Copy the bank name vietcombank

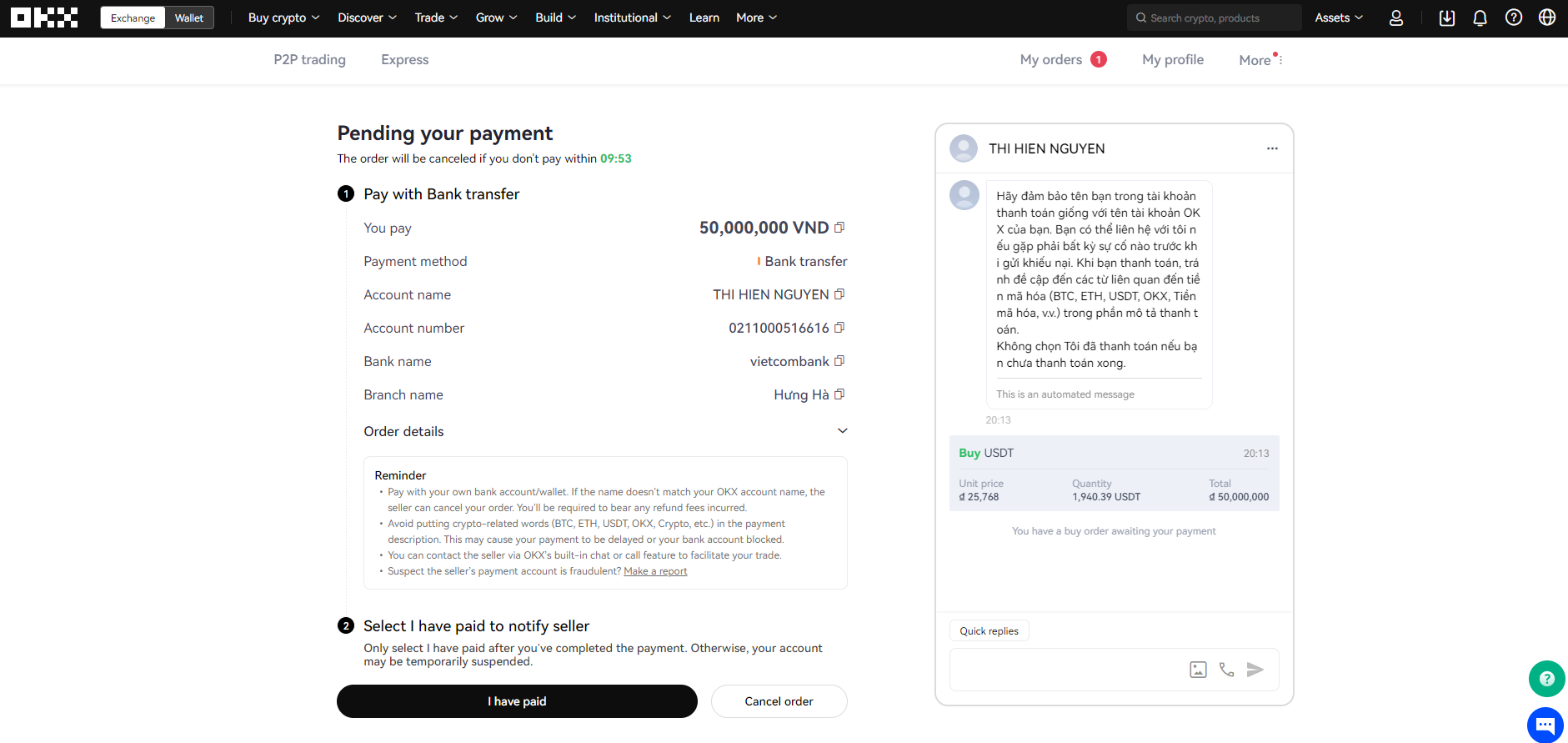(x=839, y=361)
